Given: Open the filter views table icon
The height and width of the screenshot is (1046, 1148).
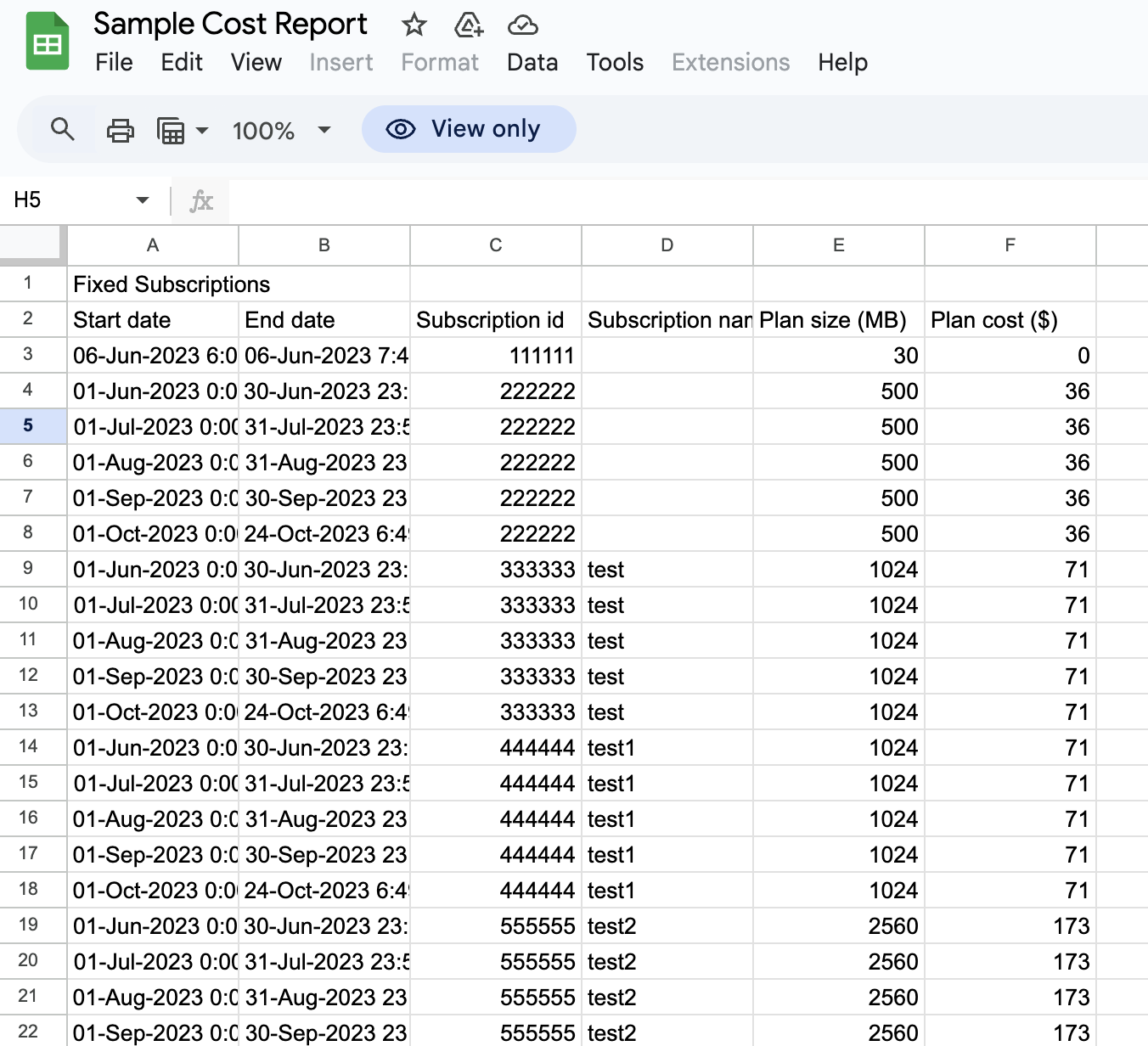Looking at the screenshot, I should 172,131.
